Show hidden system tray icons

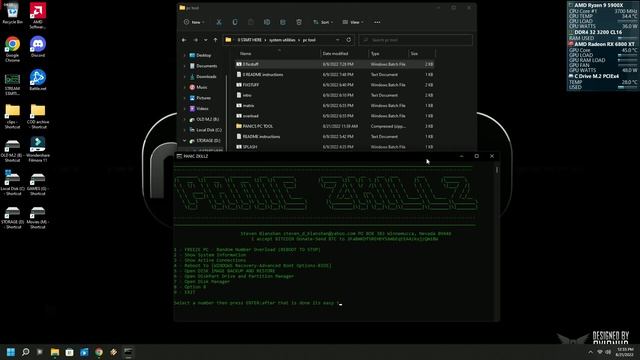(590, 352)
